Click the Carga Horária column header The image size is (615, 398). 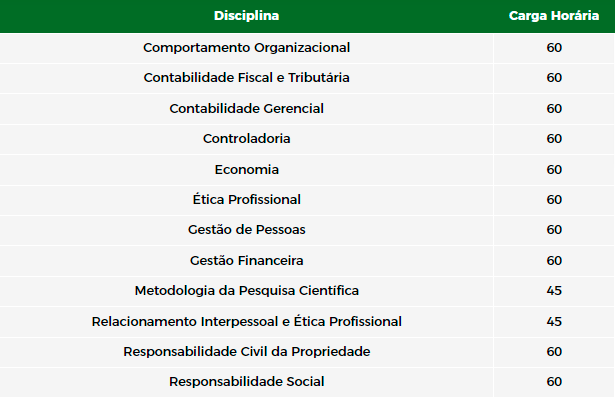(x=554, y=16)
